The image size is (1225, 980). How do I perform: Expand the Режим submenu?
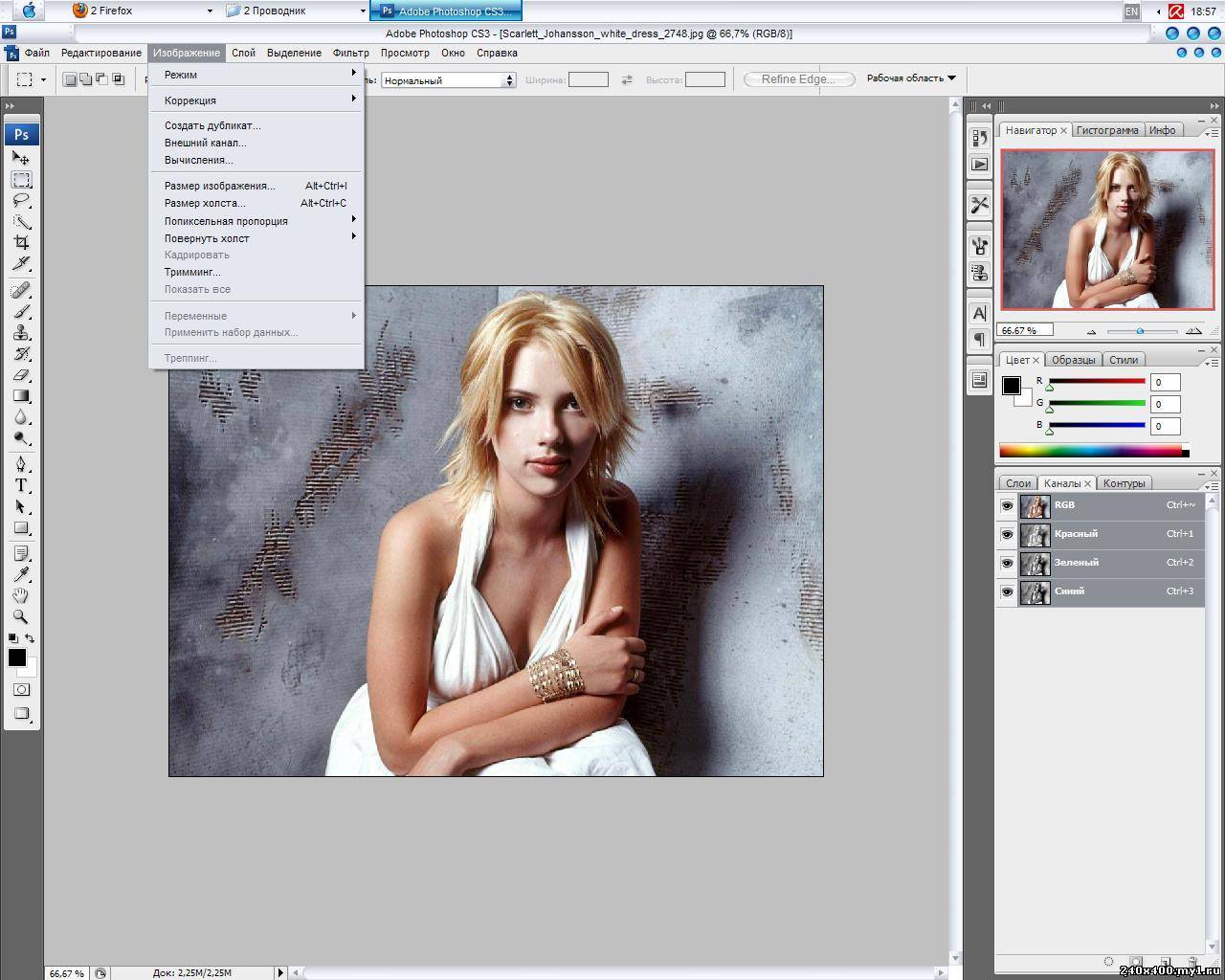click(x=256, y=75)
